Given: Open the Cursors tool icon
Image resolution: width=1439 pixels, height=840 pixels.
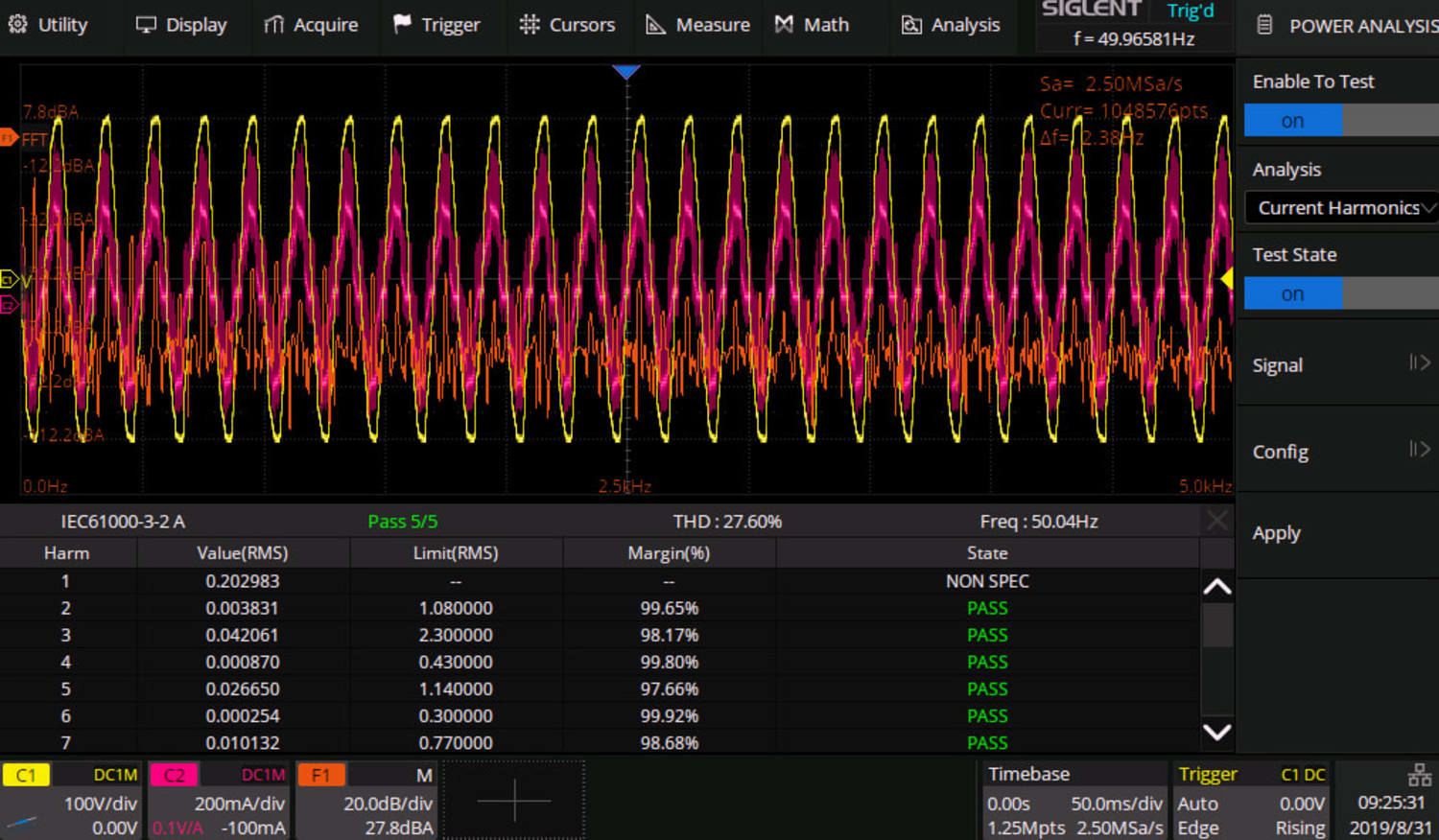Looking at the screenshot, I should [529, 23].
